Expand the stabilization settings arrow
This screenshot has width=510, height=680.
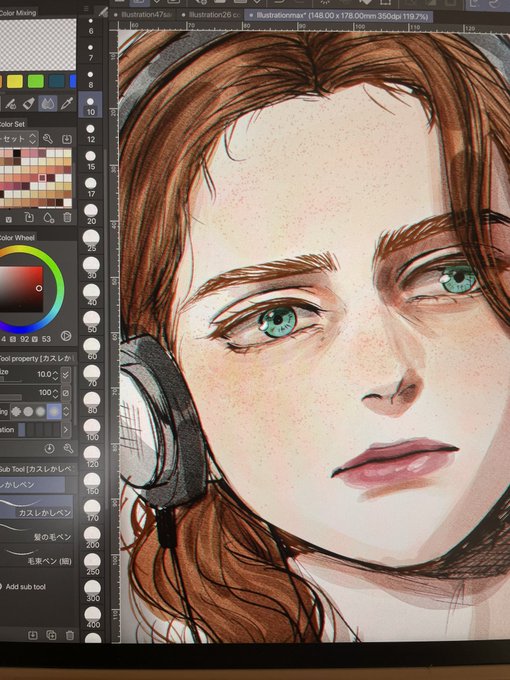[66, 430]
